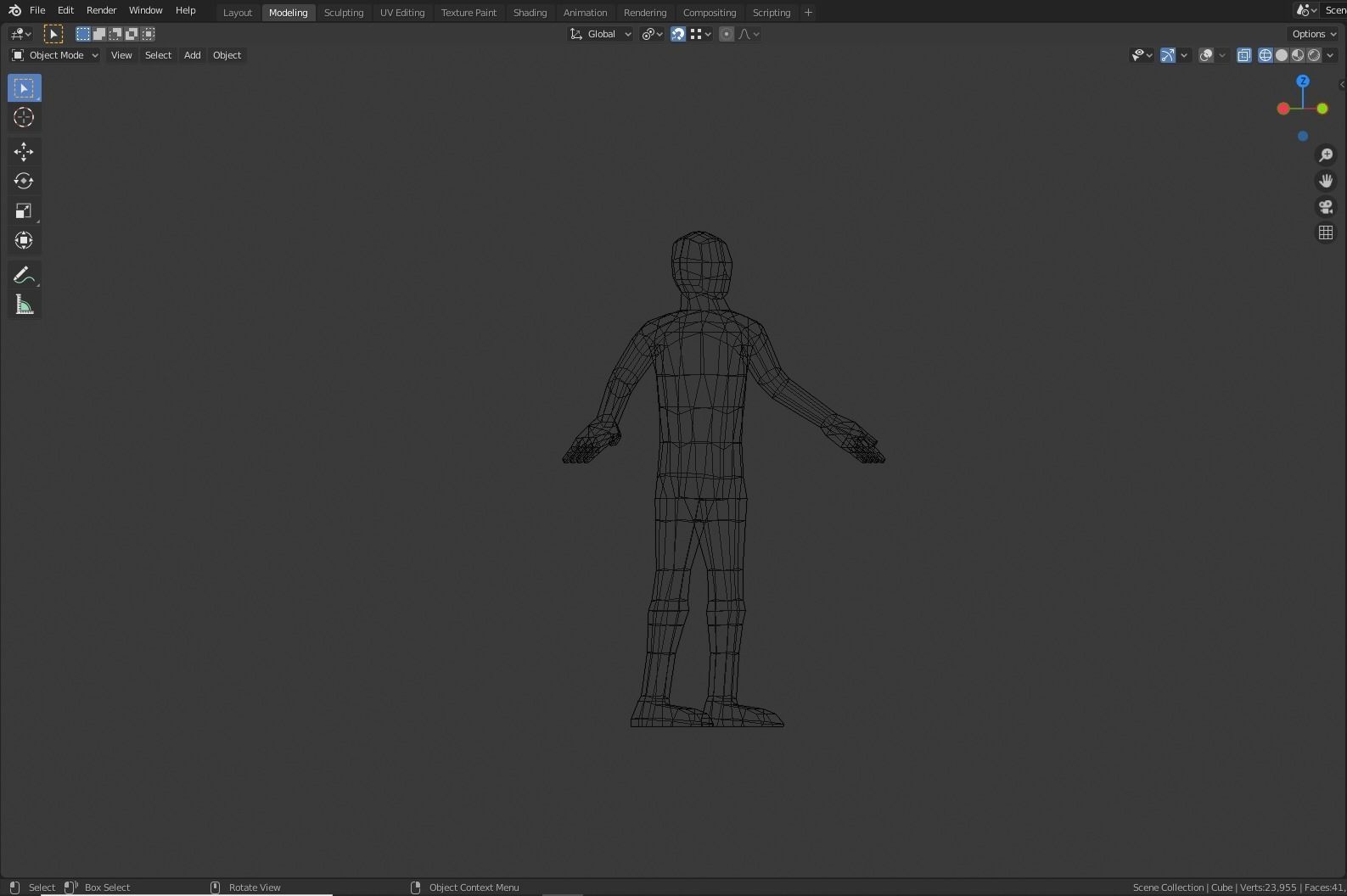Open viewport shading options arrow
The height and width of the screenshot is (896, 1347).
[x=1330, y=55]
